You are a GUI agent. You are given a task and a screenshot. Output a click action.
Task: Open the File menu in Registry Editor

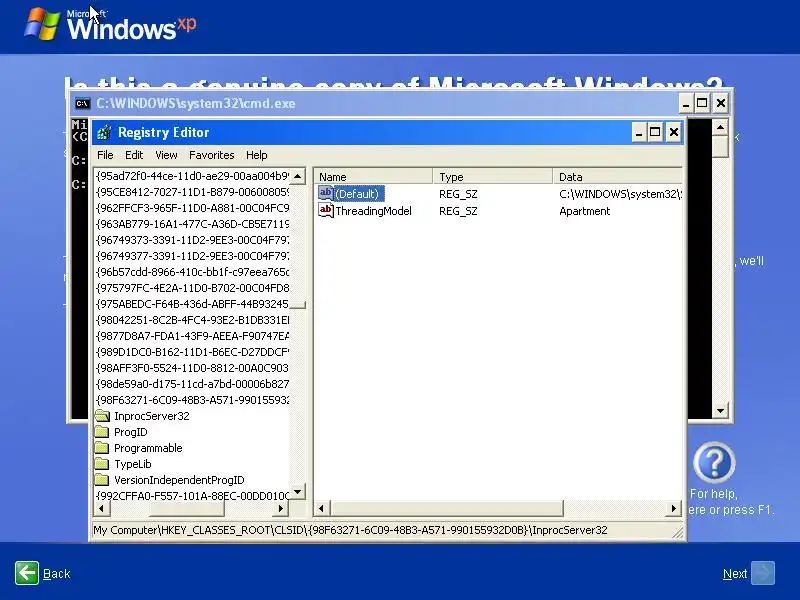[x=105, y=155]
